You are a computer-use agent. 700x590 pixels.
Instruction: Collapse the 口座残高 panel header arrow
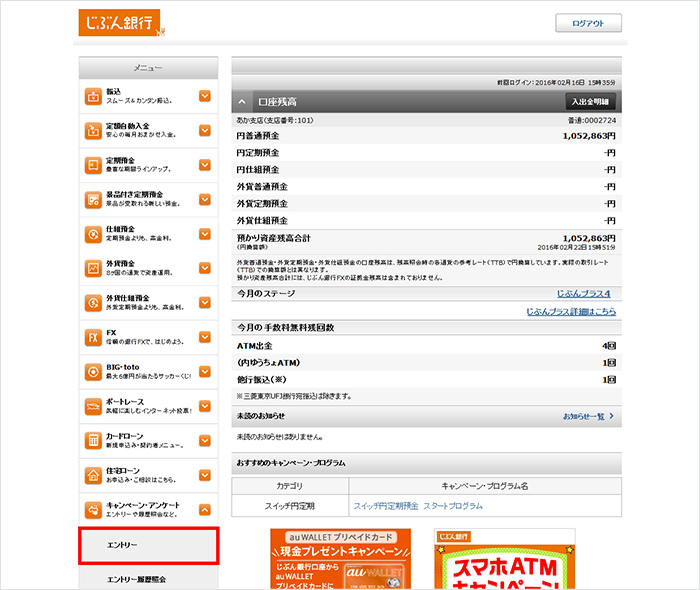[244, 101]
